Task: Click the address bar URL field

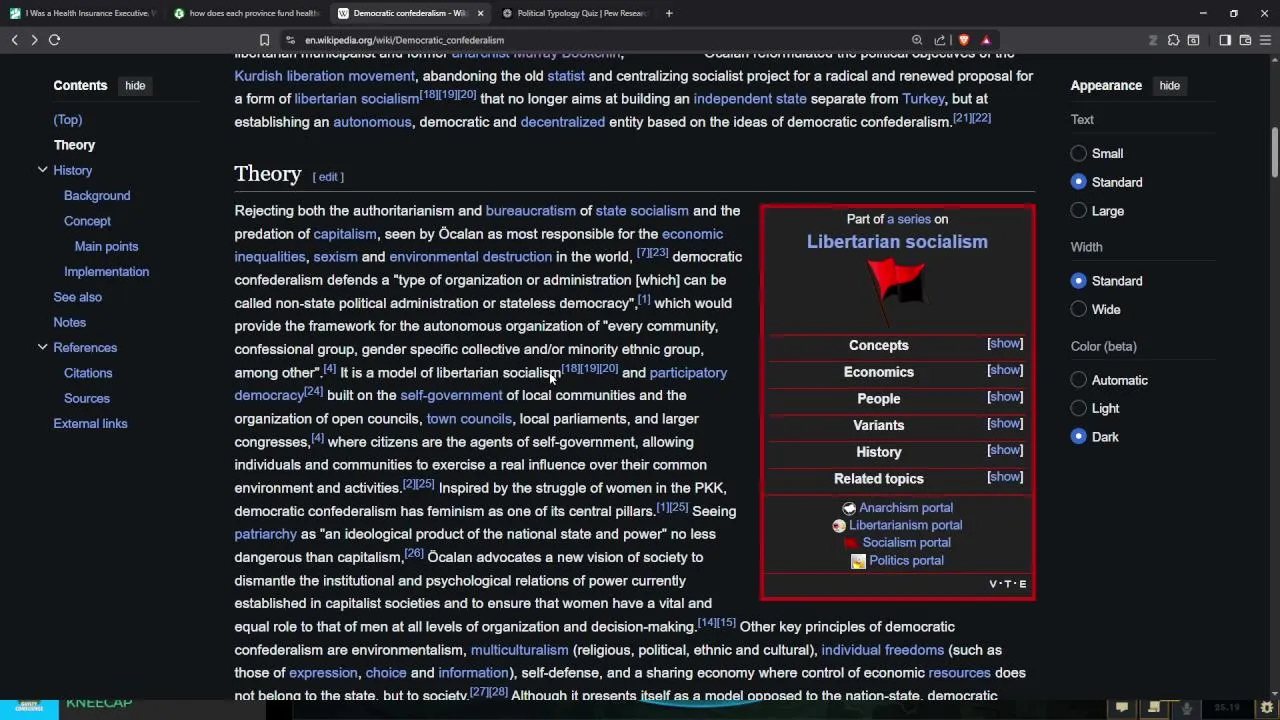Action: pyautogui.click(x=600, y=40)
